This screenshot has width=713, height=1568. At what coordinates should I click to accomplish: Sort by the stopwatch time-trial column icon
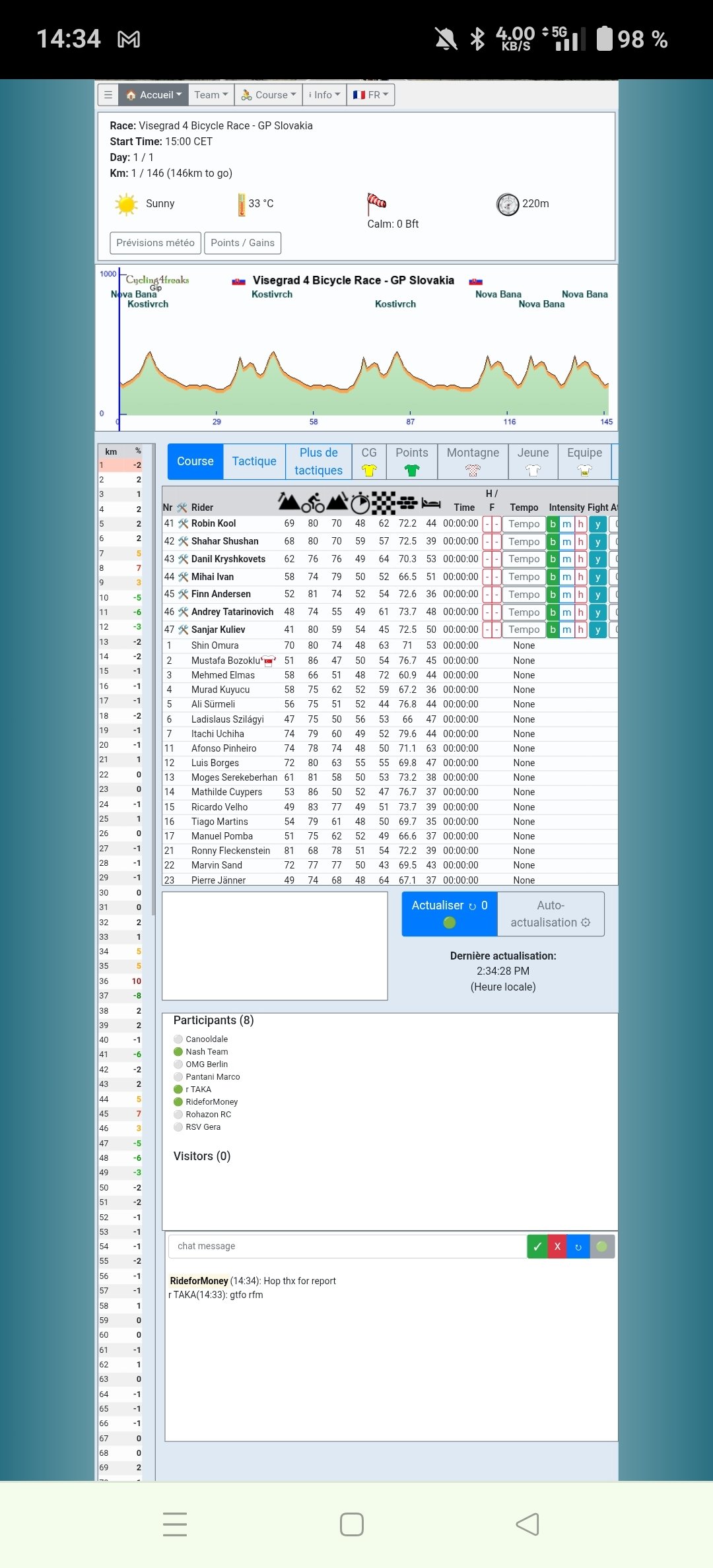(x=360, y=503)
